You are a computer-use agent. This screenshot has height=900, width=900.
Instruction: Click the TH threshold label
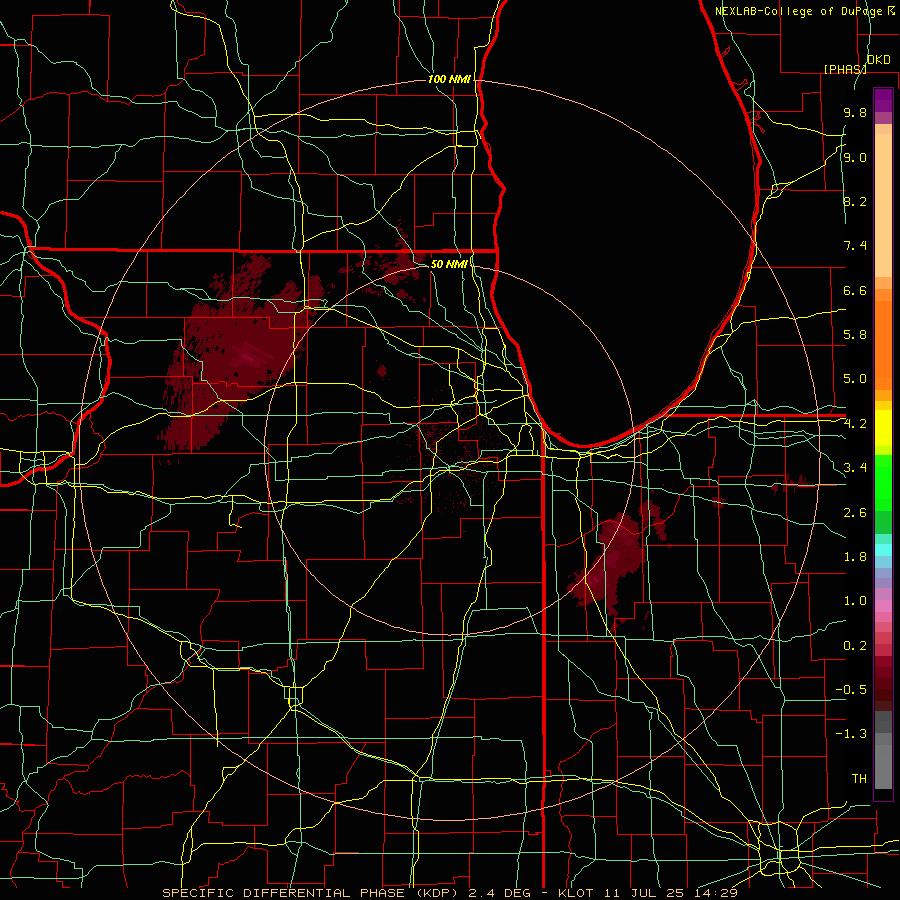(x=859, y=779)
